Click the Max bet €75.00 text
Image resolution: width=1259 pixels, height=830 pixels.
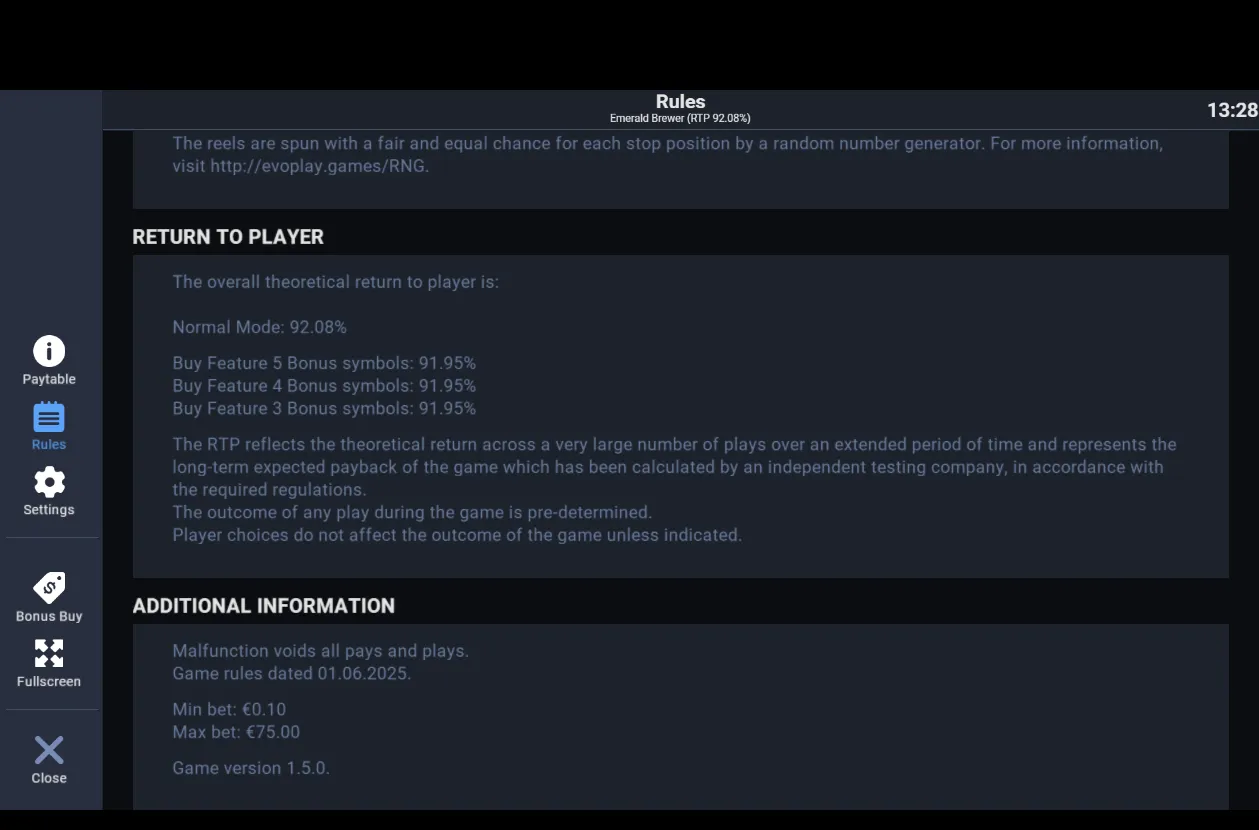click(x=236, y=732)
